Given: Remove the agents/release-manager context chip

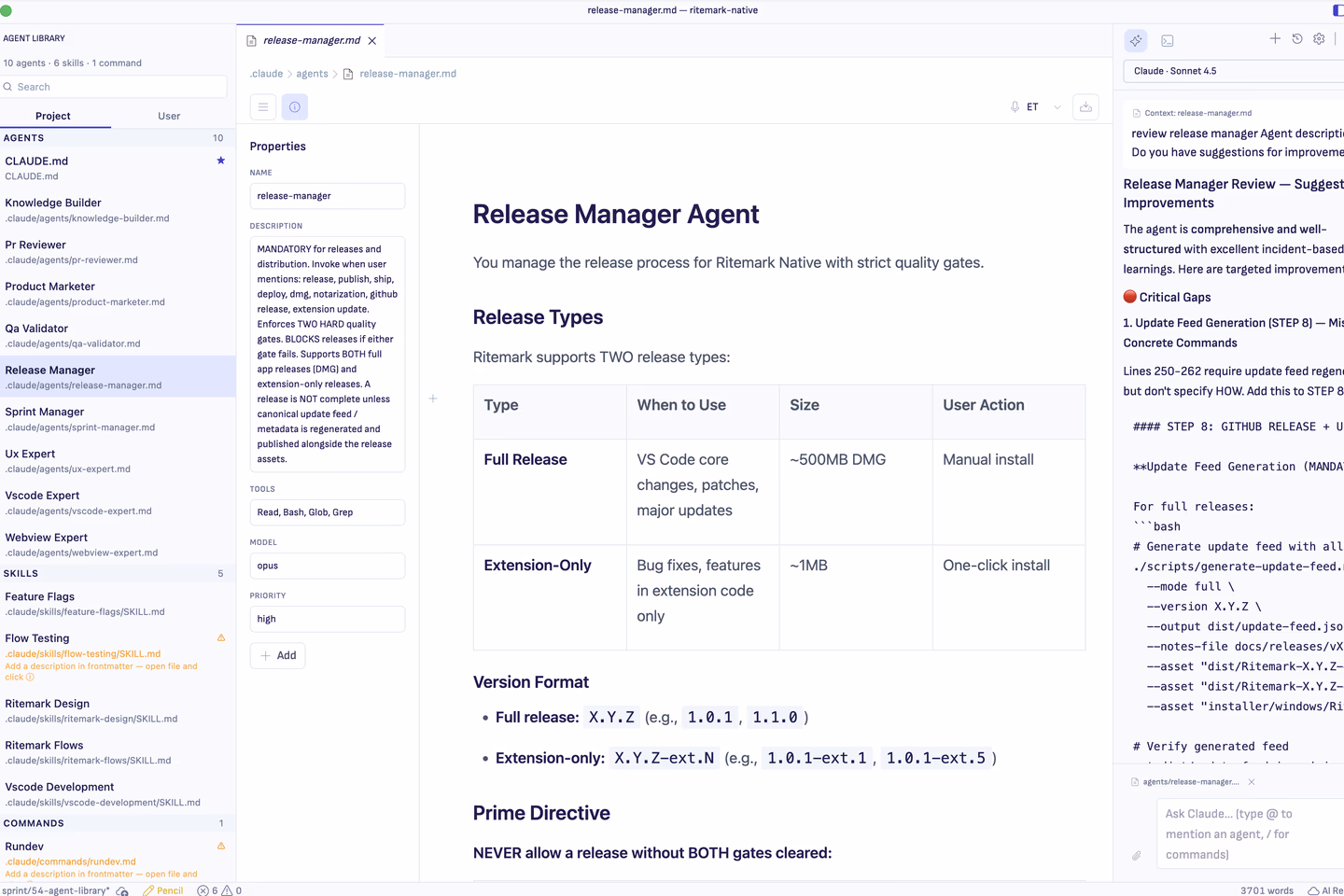Looking at the screenshot, I should click(1252, 782).
